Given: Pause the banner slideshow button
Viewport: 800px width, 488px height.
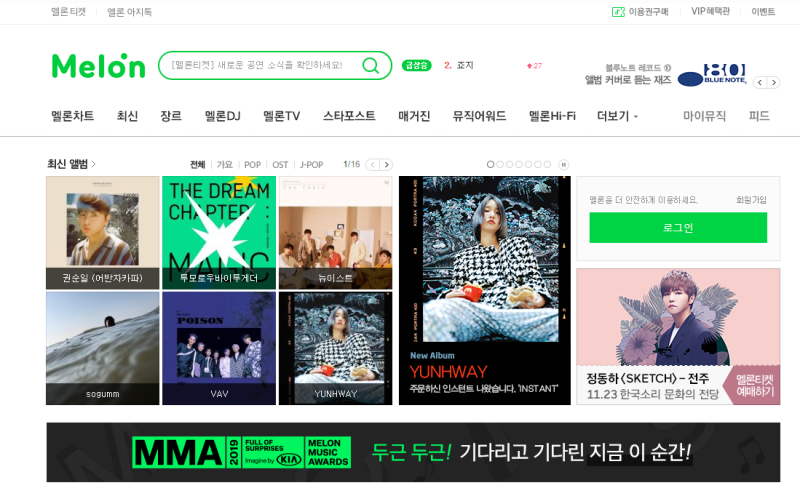Looking at the screenshot, I should [563, 164].
